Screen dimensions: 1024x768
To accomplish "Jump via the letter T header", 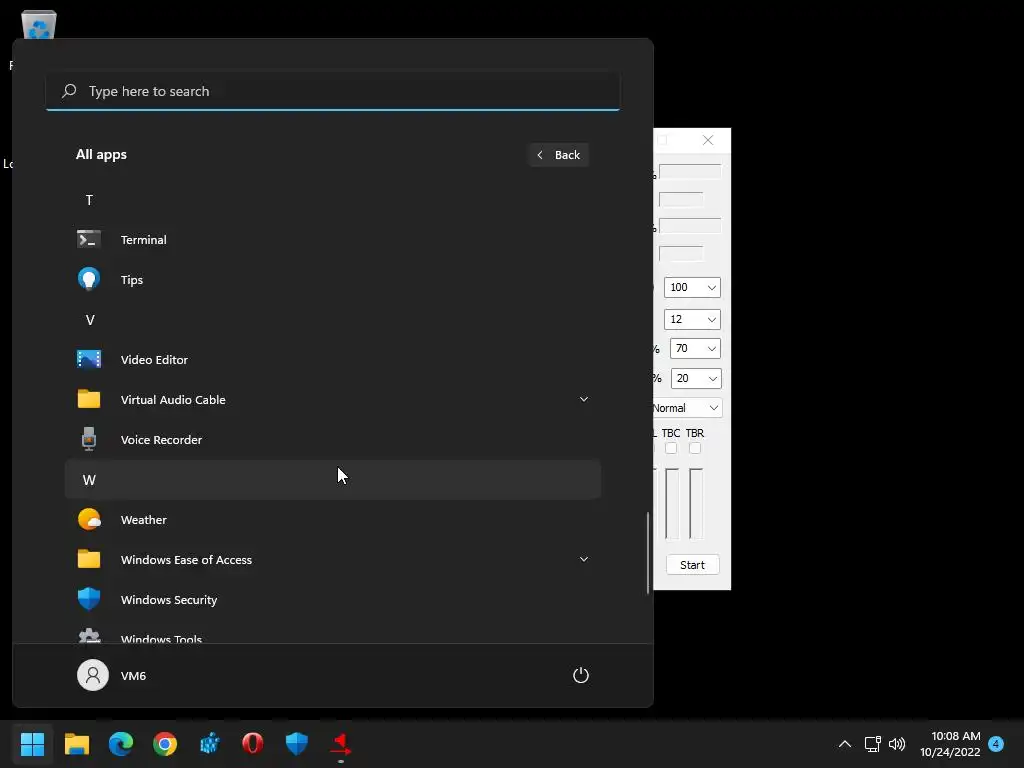I will point(89,200).
